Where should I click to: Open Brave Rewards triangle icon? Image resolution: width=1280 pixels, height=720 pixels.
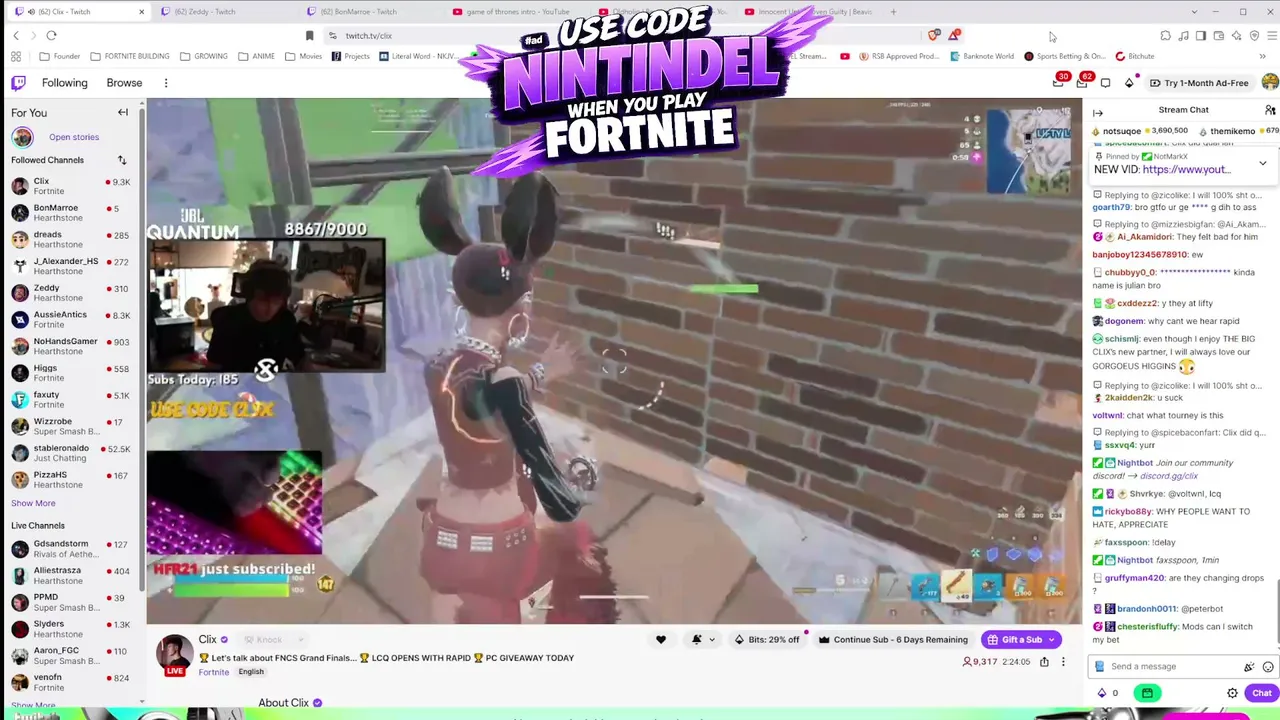click(956, 36)
